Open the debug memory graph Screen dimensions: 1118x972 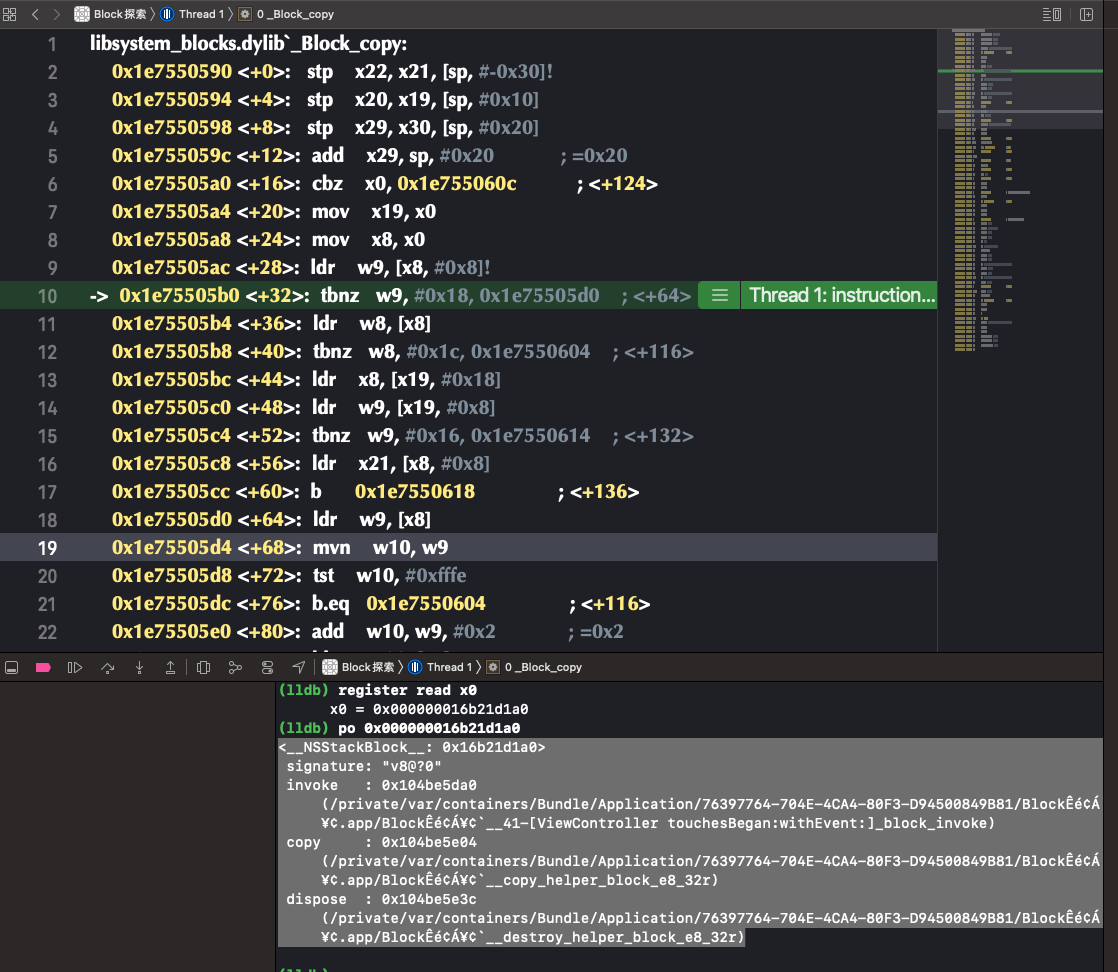click(x=235, y=667)
